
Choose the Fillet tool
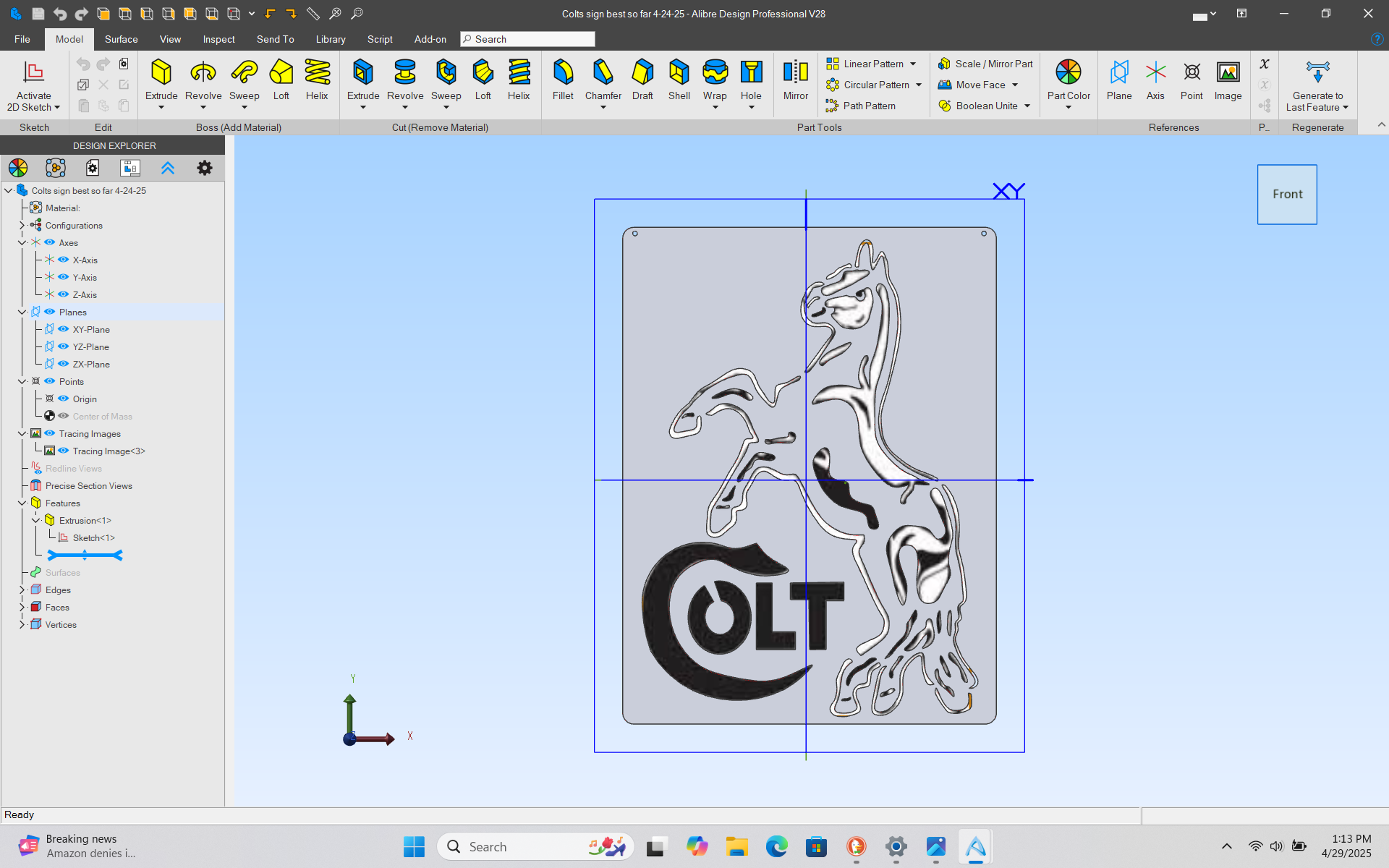(563, 80)
